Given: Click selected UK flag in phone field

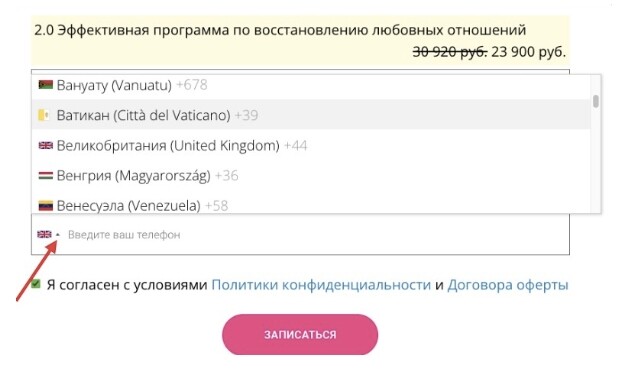Looking at the screenshot, I should 45,235.
